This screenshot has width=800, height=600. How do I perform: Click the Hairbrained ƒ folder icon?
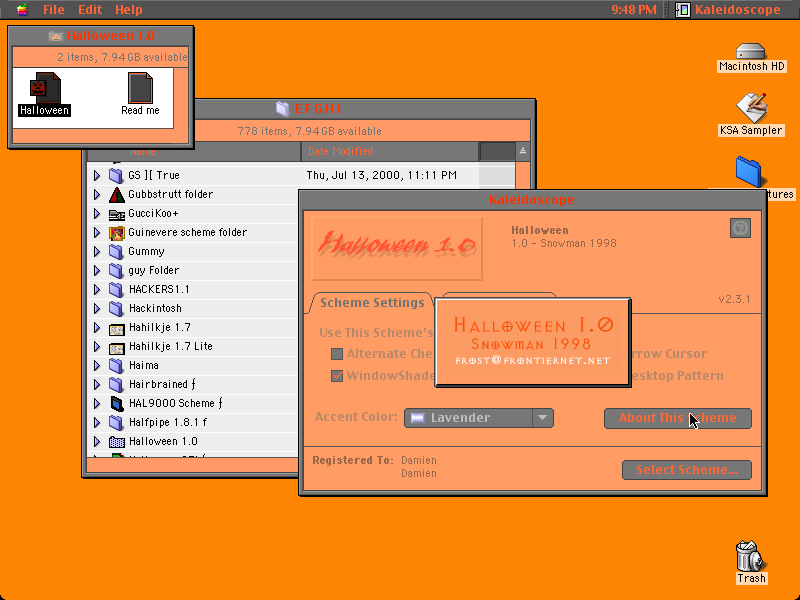click(x=116, y=385)
